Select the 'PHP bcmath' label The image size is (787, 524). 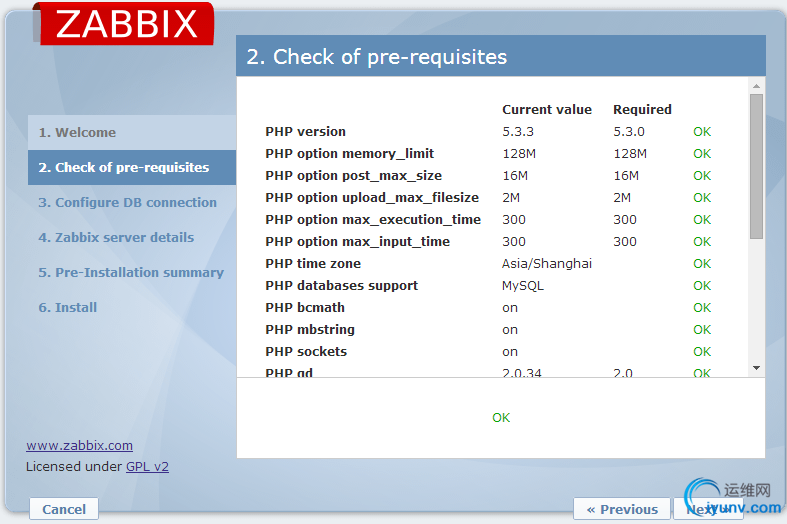305,308
